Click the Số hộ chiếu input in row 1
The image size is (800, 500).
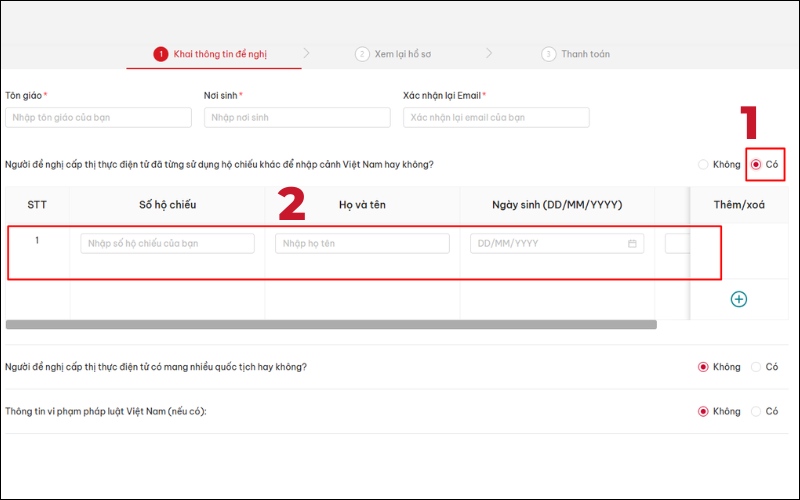tap(167, 243)
